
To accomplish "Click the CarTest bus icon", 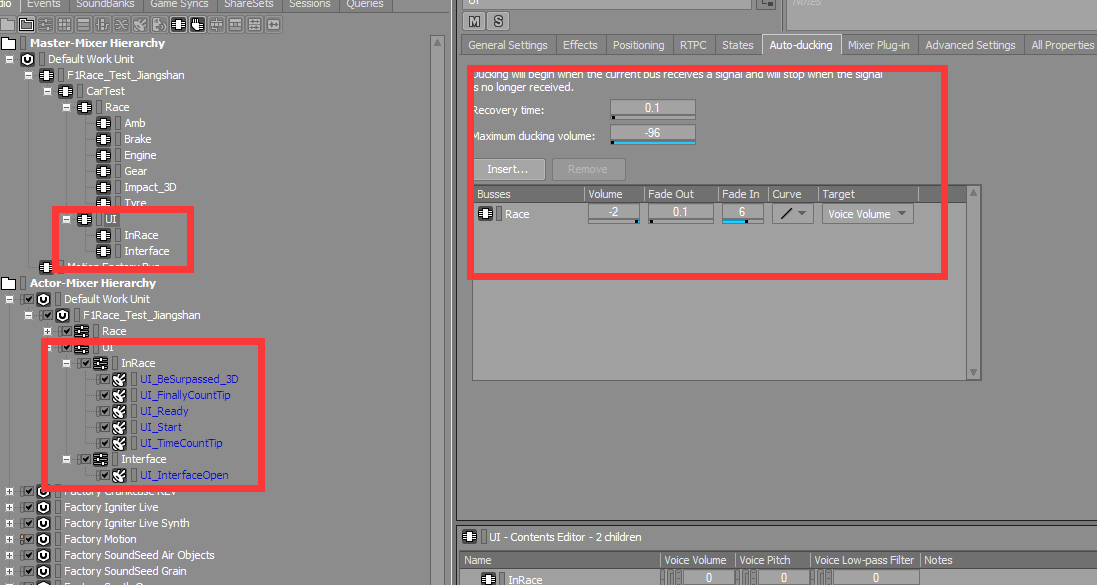I will pos(66,91).
